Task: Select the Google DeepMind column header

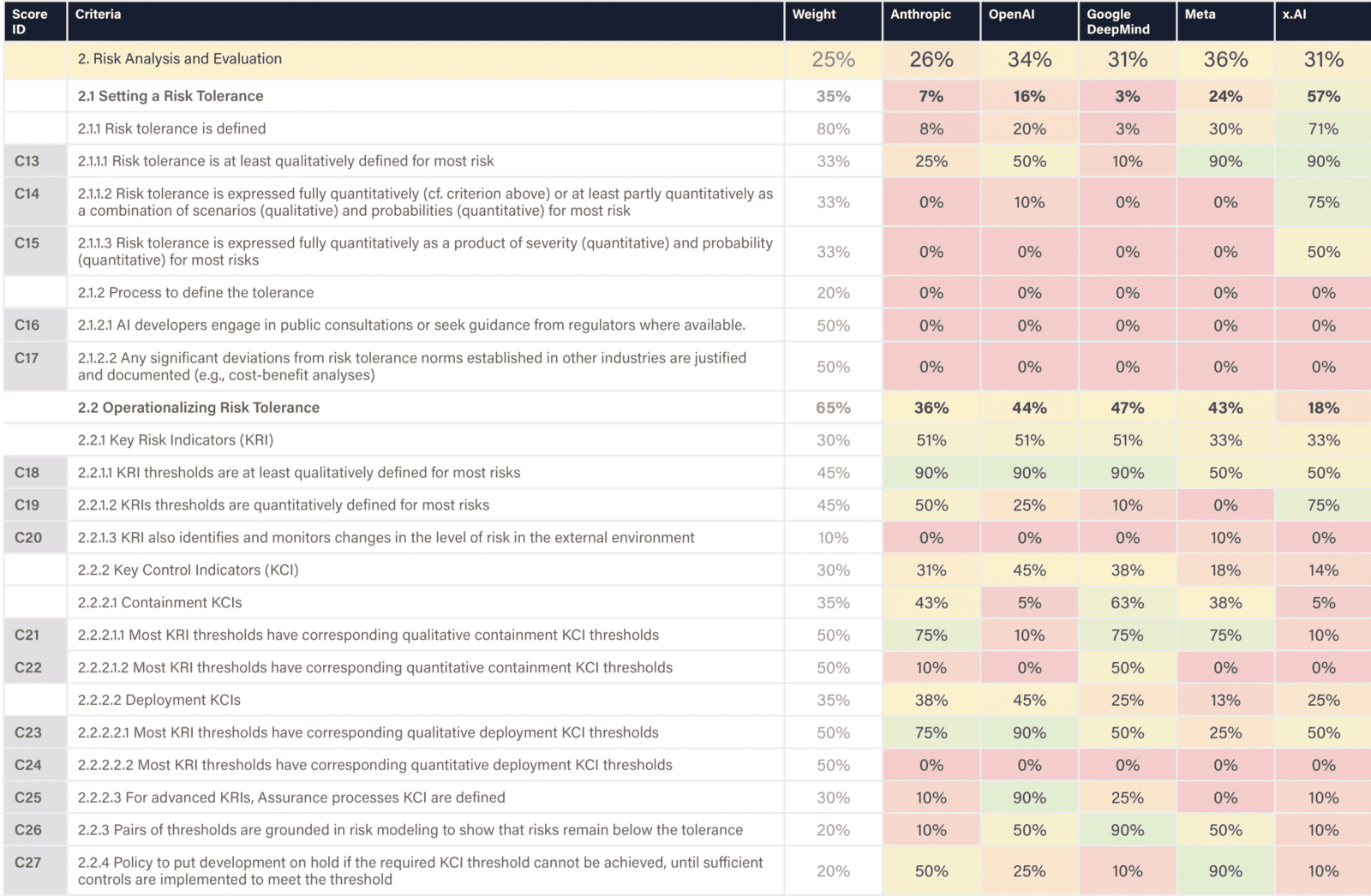Action: coord(1118,21)
